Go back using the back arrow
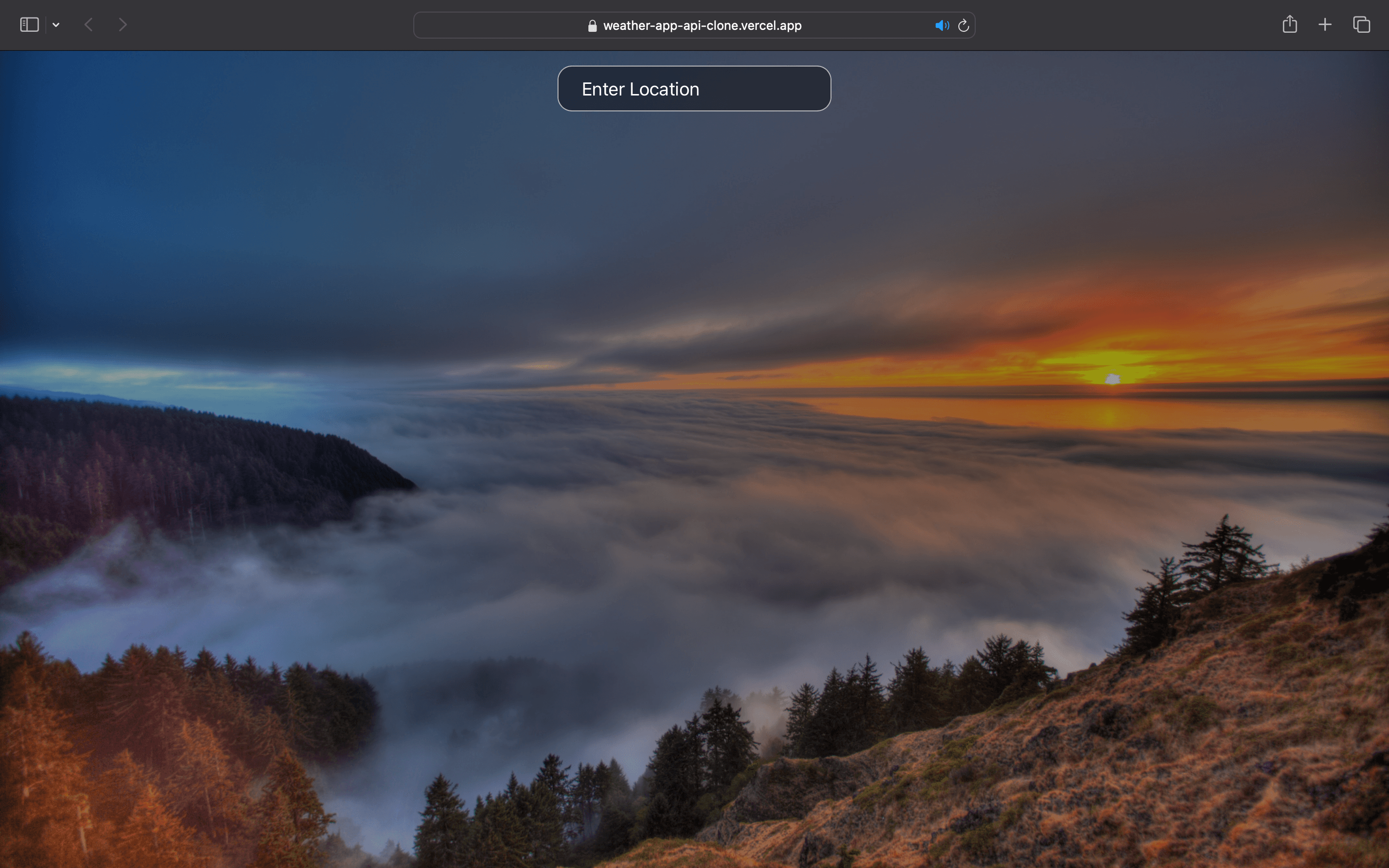 pos(88,25)
